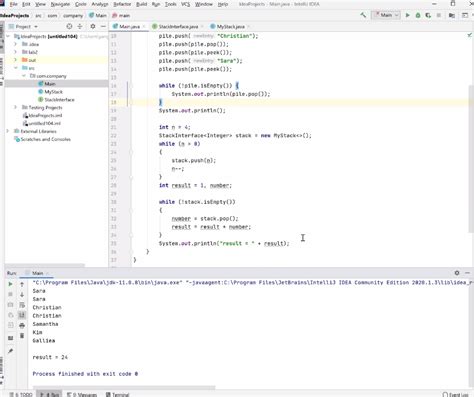Open Project panel gear settings
The height and width of the screenshot is (397, 474).
[x=93, y=26]
